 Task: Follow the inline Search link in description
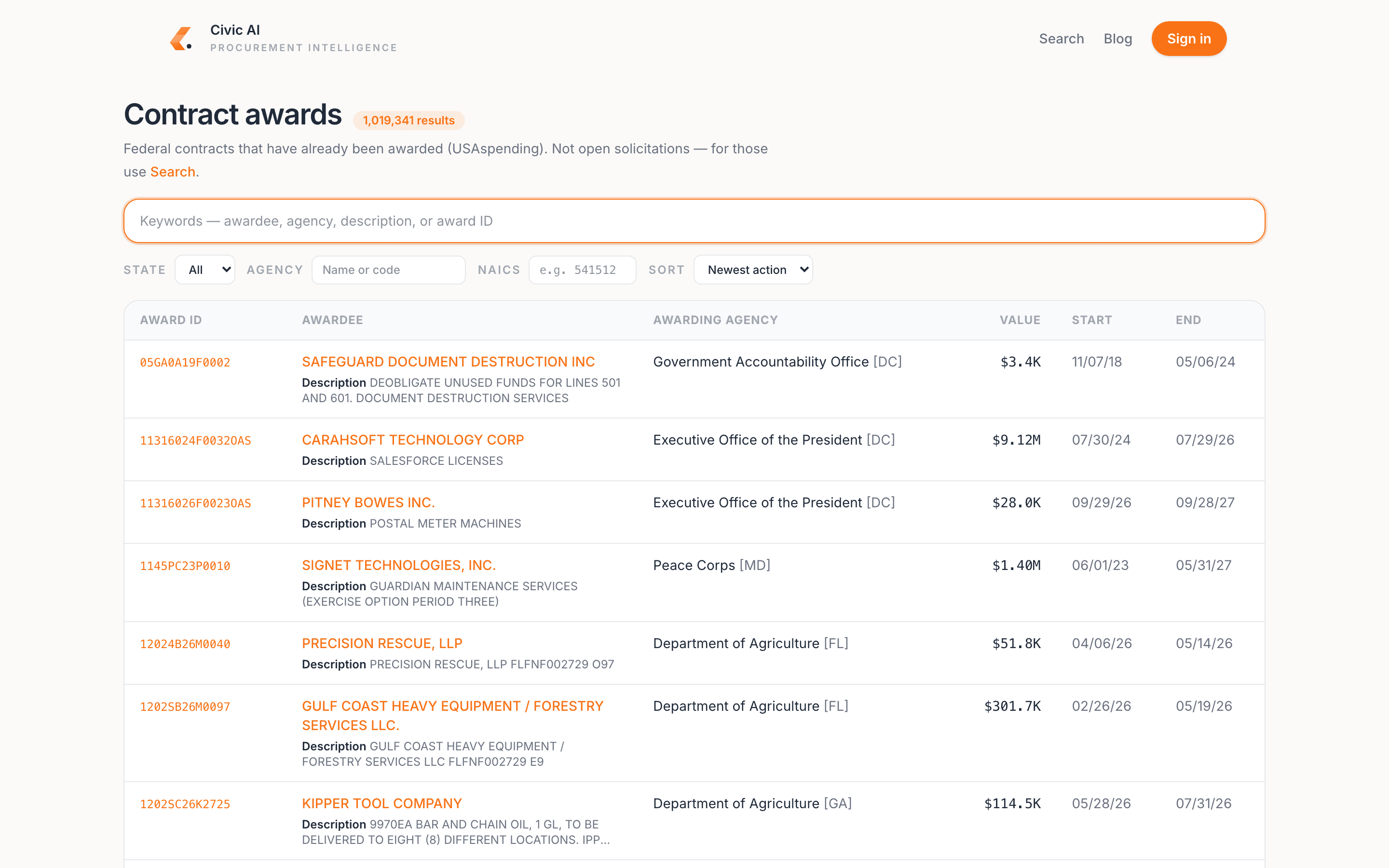tap(173, 172)
